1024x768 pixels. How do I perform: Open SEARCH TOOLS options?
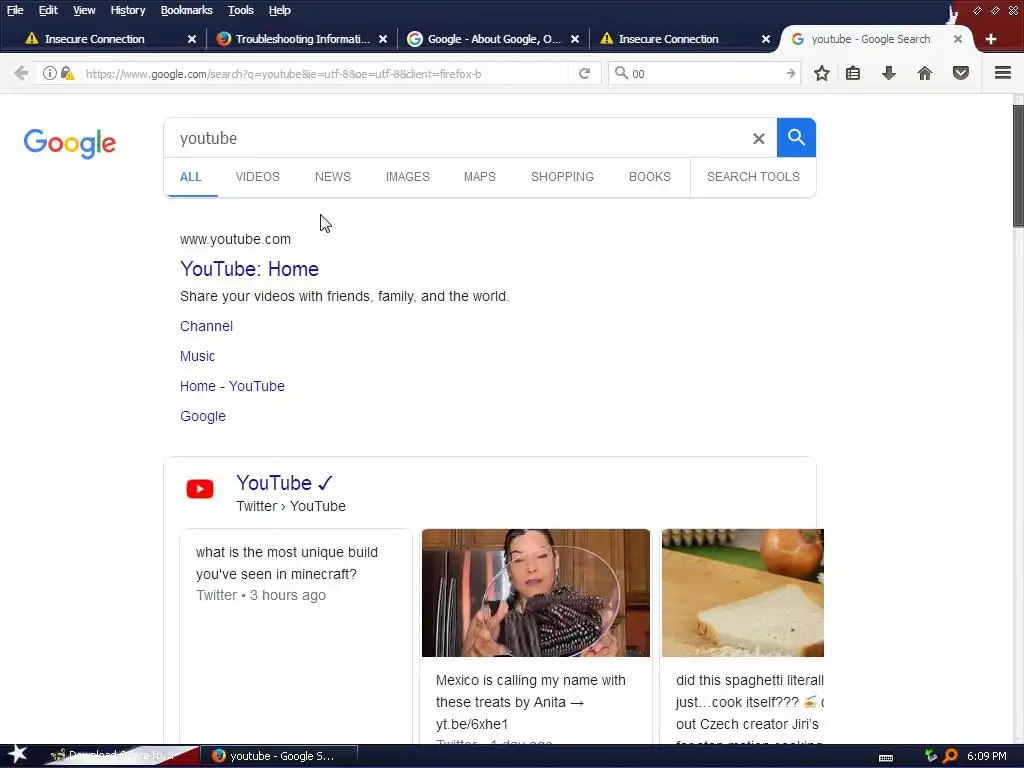[753, 177]
